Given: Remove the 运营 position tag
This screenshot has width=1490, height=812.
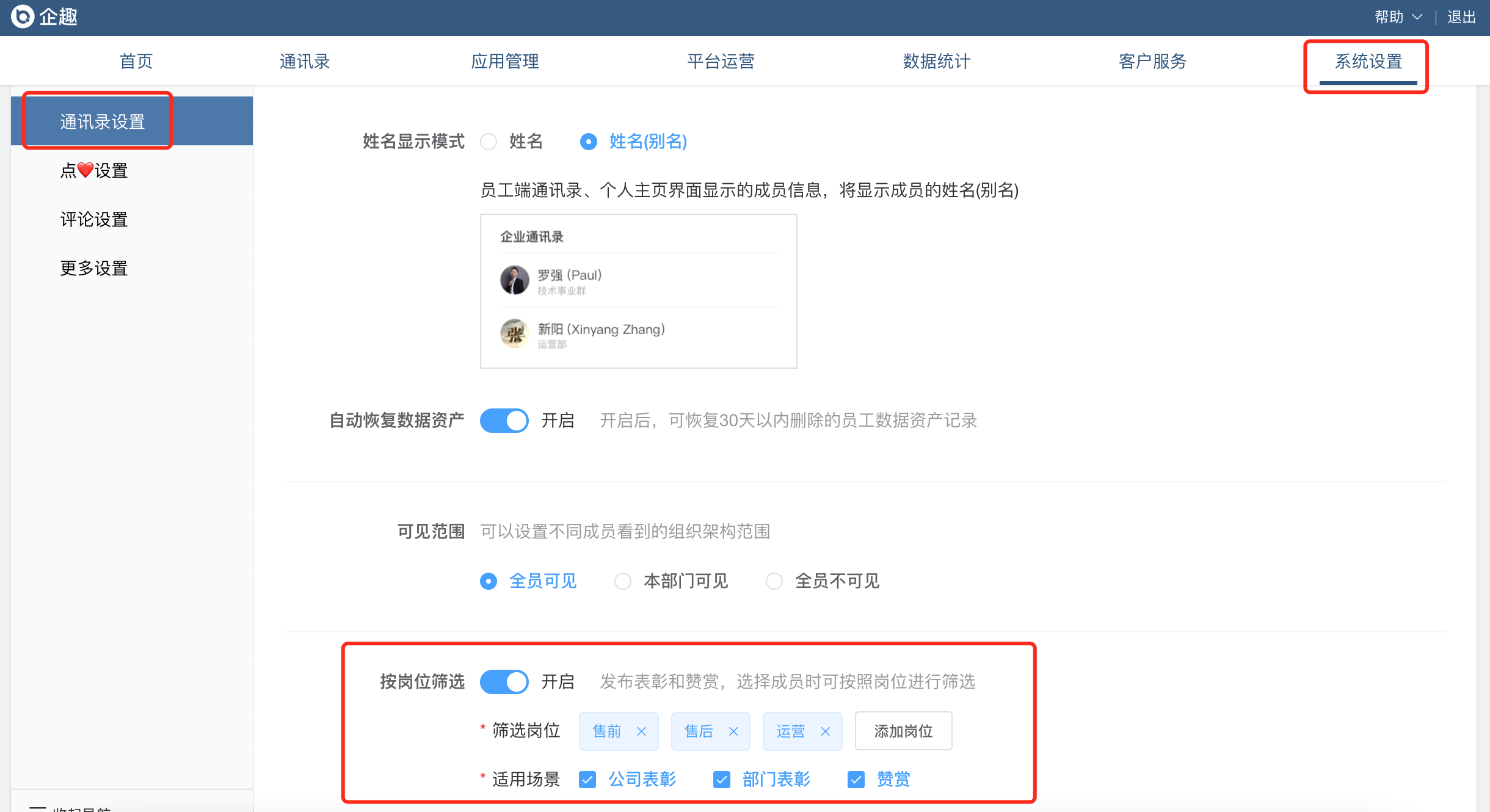Looking at the screenshot, I should [825, 731].
